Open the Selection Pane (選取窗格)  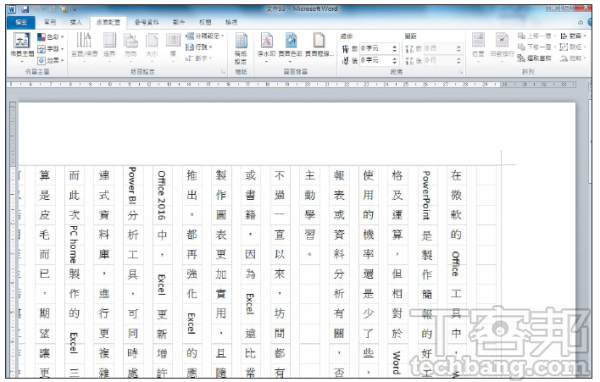click(x=535, y=58)
